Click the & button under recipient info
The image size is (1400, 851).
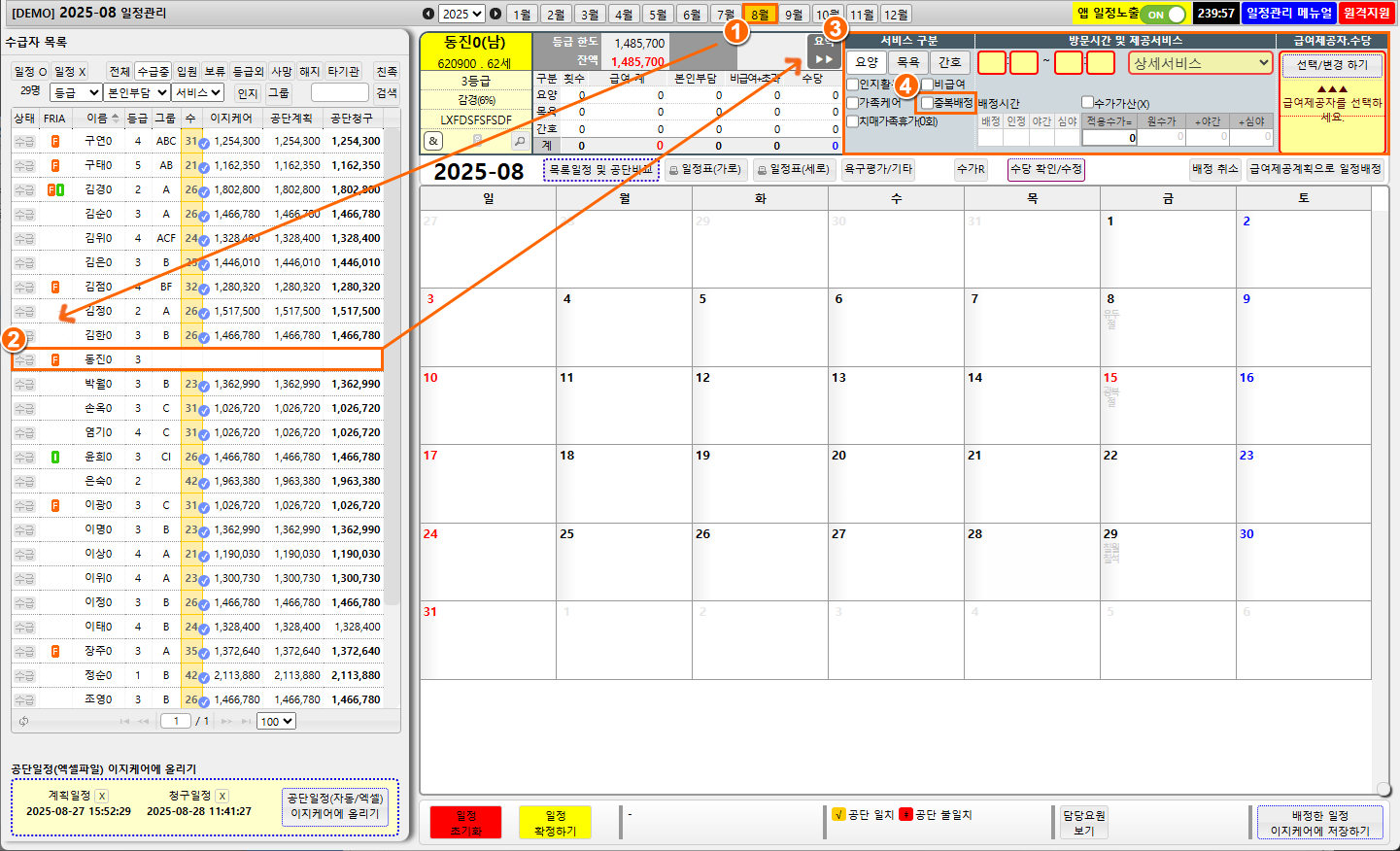pyautogui.click(x=433, y=141)
